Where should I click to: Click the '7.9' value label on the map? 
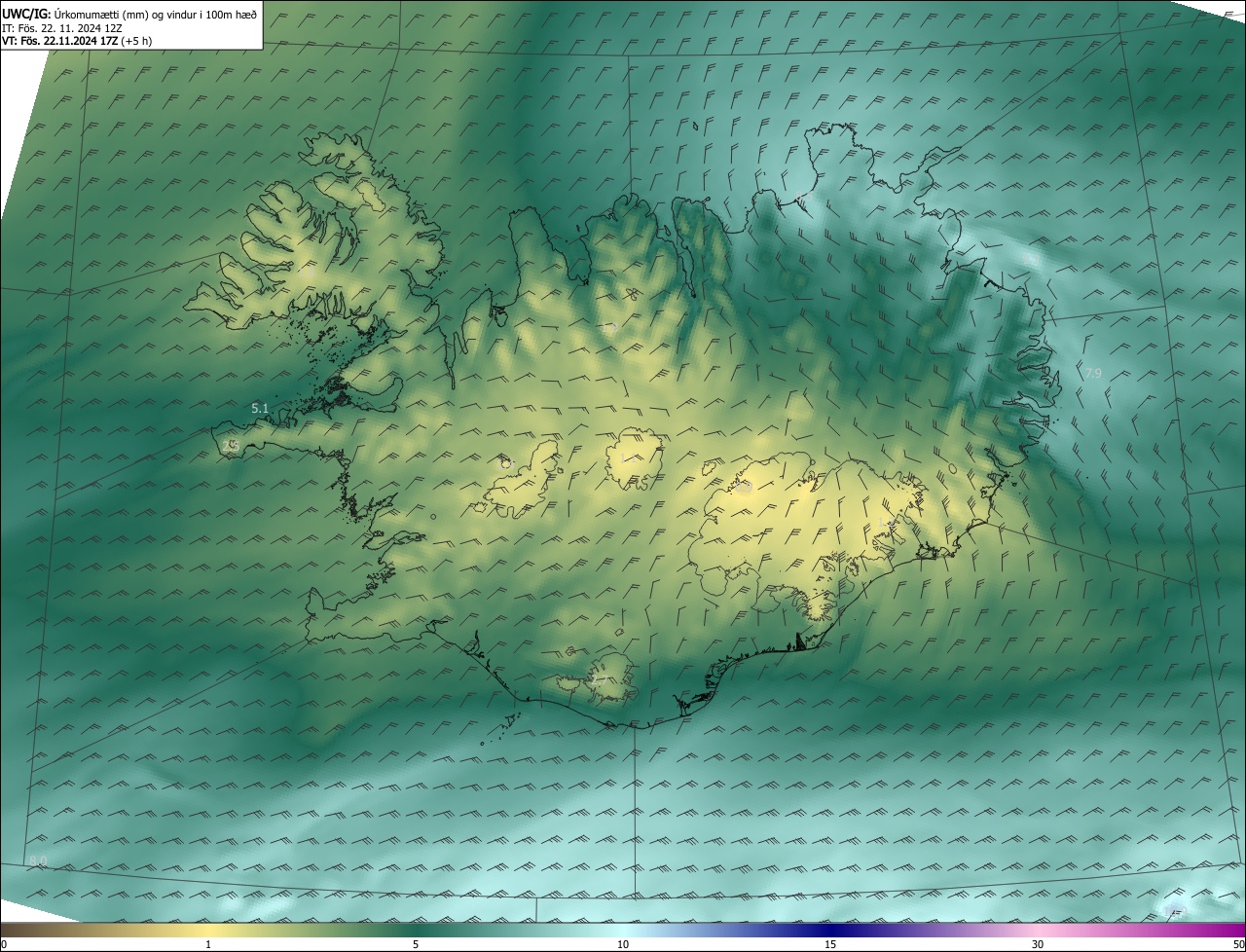tap(1093, 374)
